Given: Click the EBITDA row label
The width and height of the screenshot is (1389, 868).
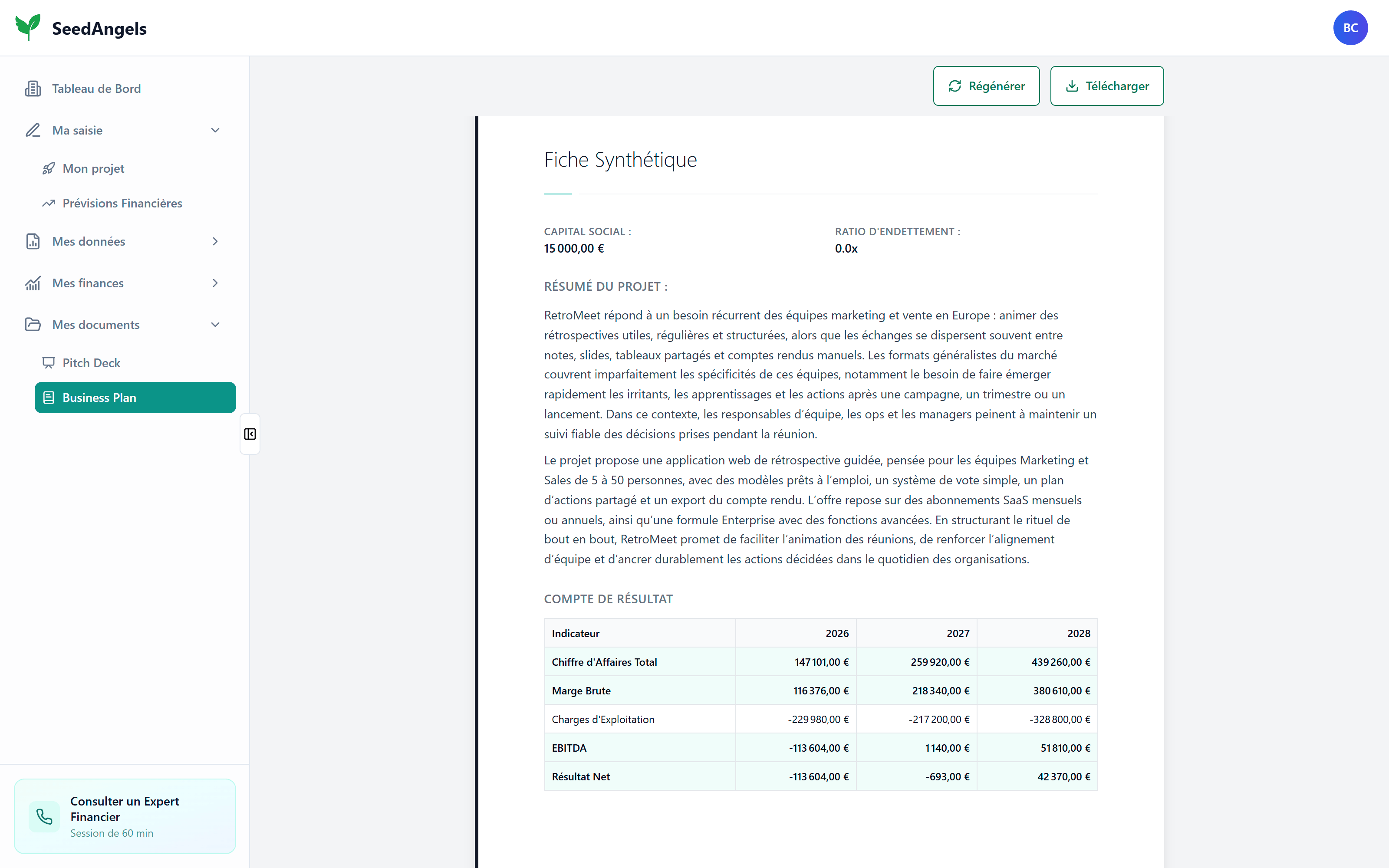Looking at the screenshot, I should click(x=569, y=748).
